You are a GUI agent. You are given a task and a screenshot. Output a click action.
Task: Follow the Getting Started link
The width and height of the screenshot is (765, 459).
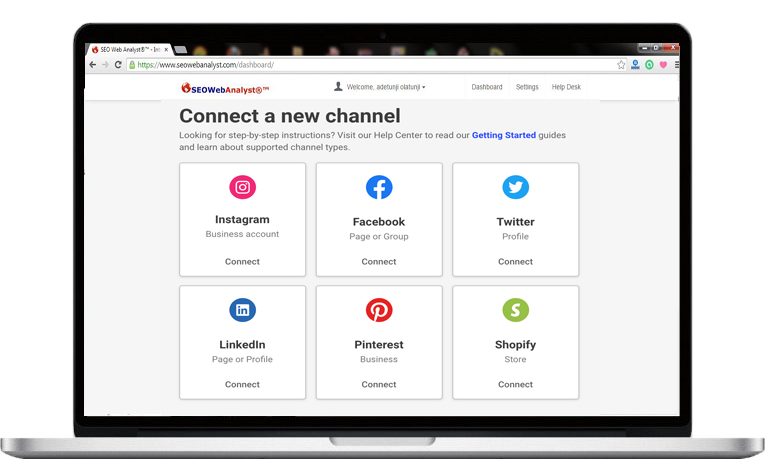[503, 135]
